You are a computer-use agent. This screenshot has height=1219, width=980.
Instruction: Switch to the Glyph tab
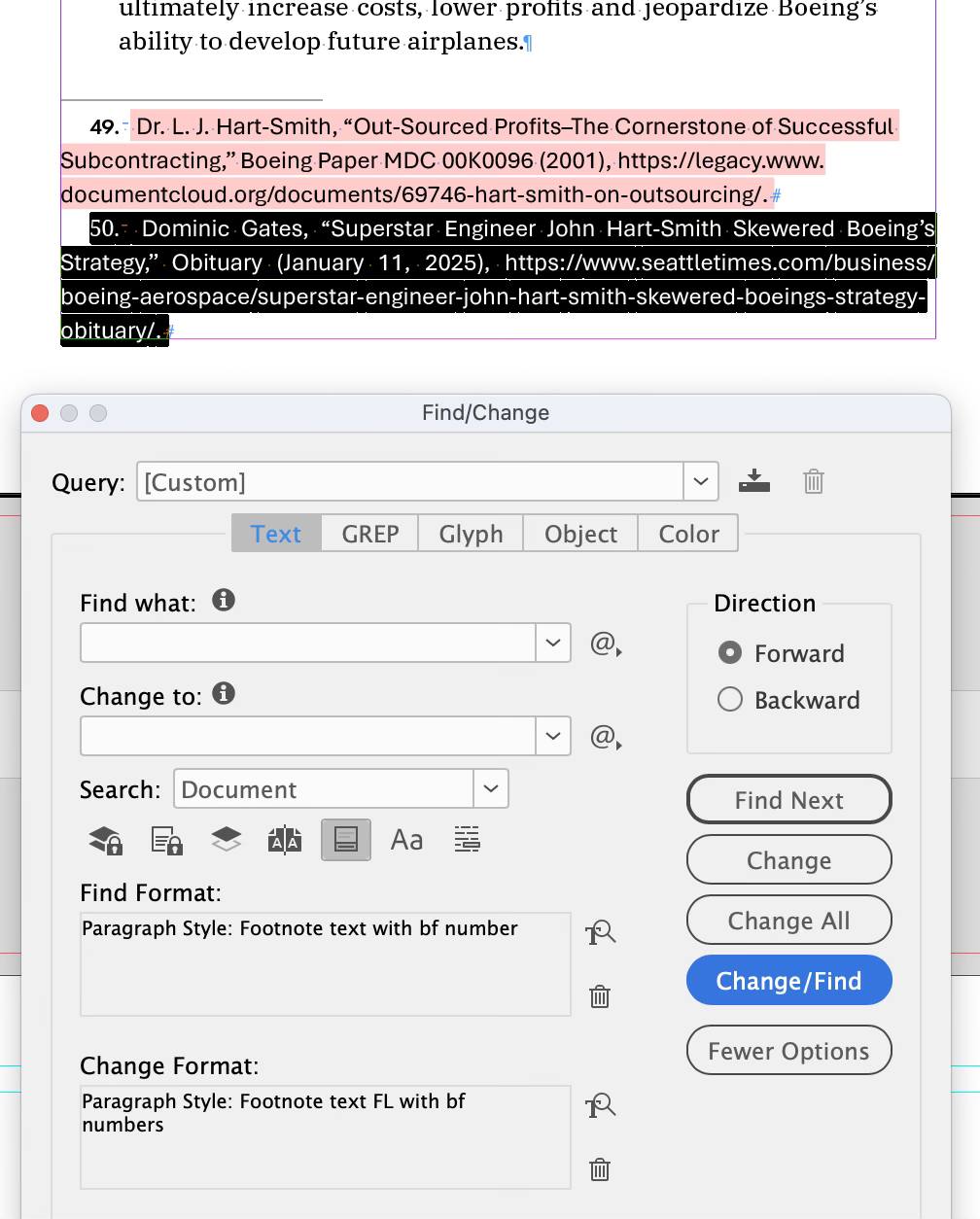(471, 534)
